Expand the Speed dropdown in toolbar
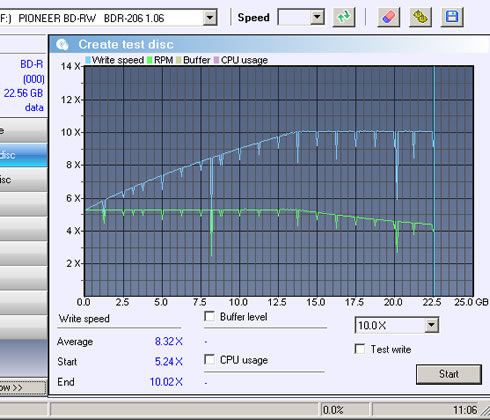The image size is (490, 420). (317, 17)
